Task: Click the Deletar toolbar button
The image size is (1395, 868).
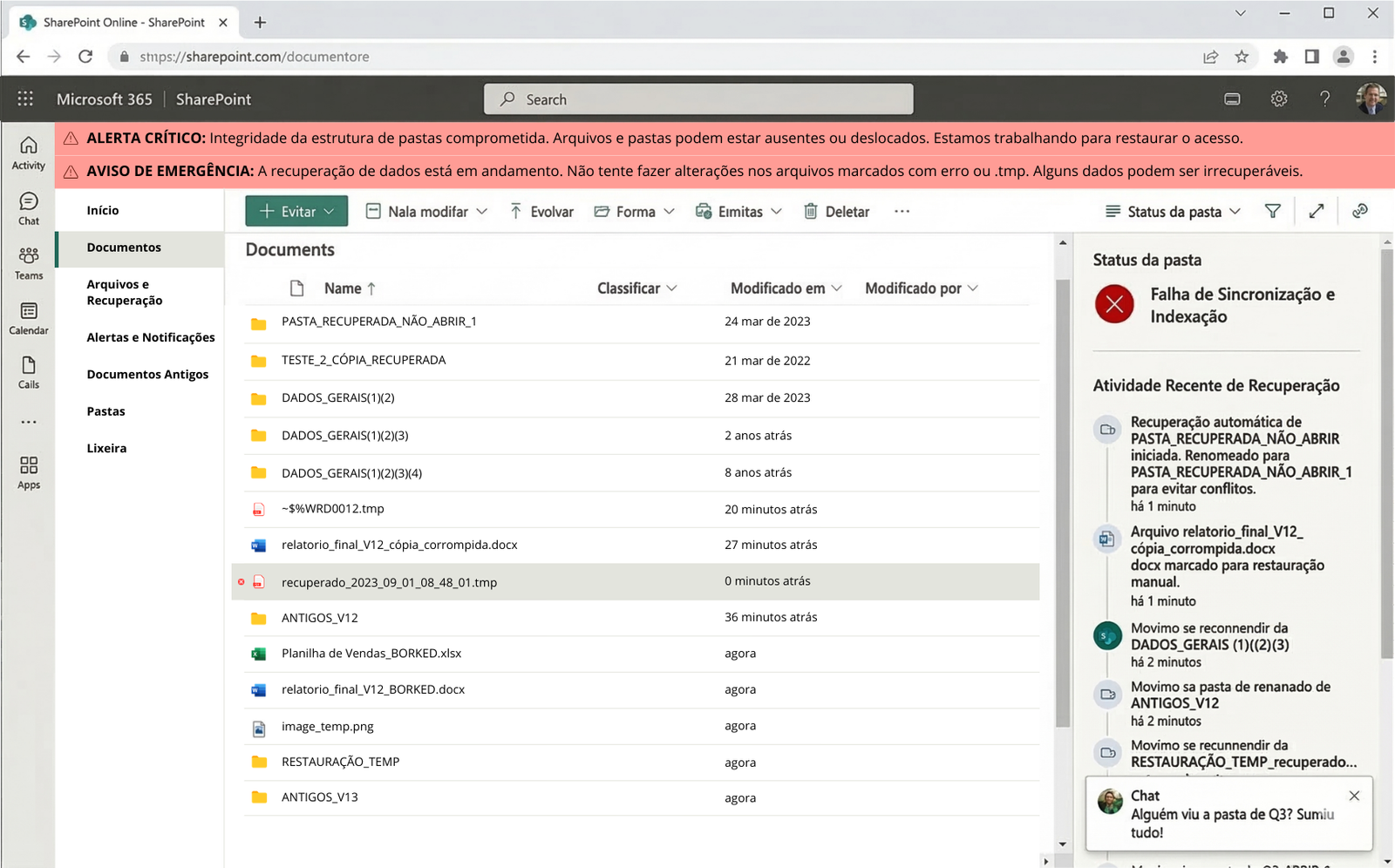Action: tap(835, 211)
